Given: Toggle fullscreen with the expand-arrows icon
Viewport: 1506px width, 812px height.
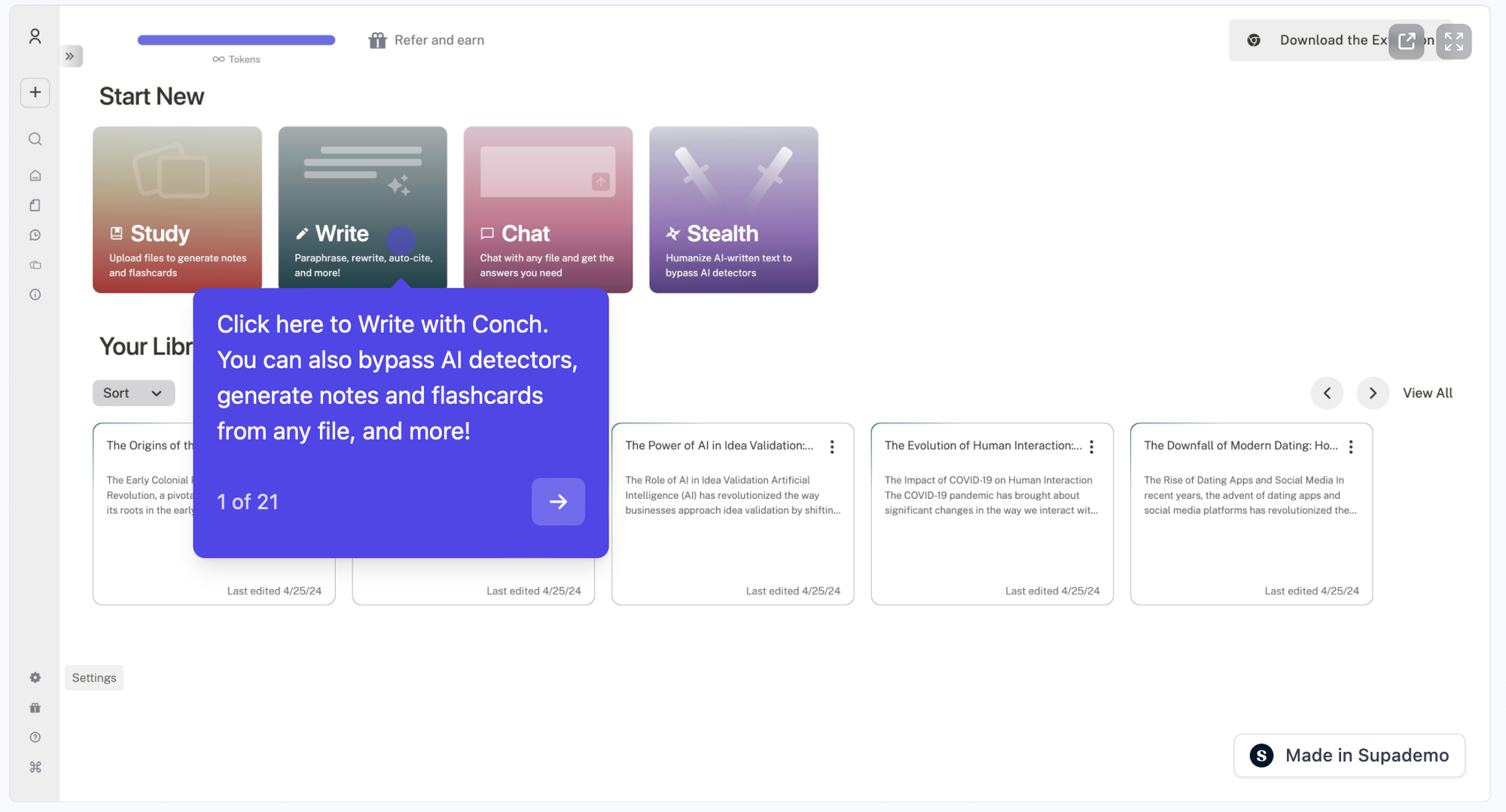Looking at the screenshot, I should [x=1454, y=41].
